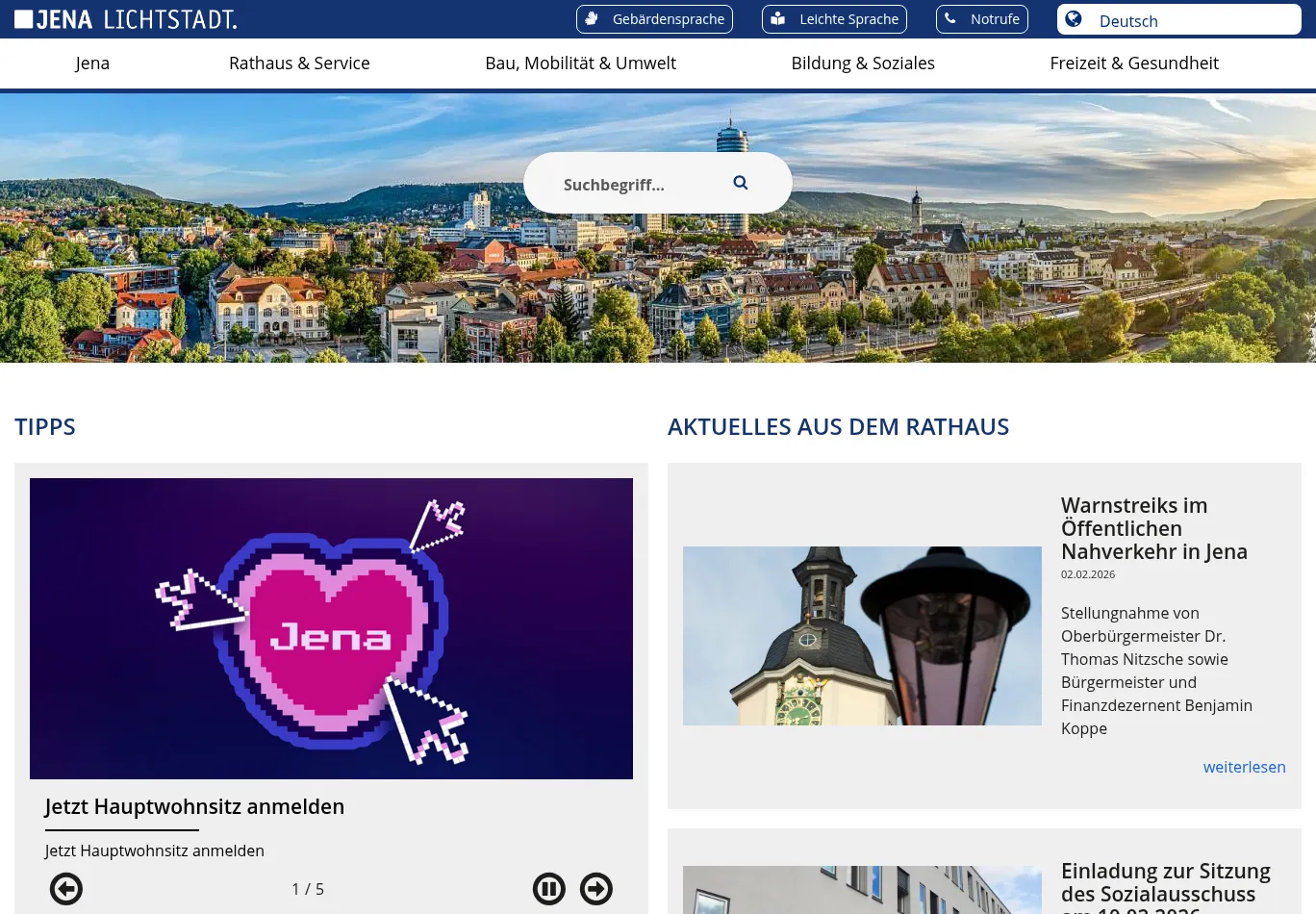Open the clock tower news thumbnail
This screenshot has width=1316, height=914.
point(862,636)
